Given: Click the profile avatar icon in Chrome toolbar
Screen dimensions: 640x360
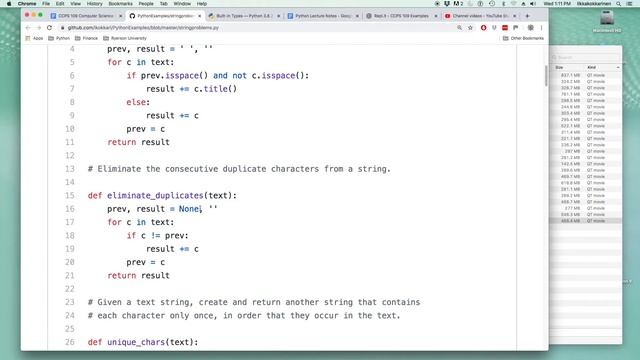Looking at the screenshot, I should coord(530,28).
